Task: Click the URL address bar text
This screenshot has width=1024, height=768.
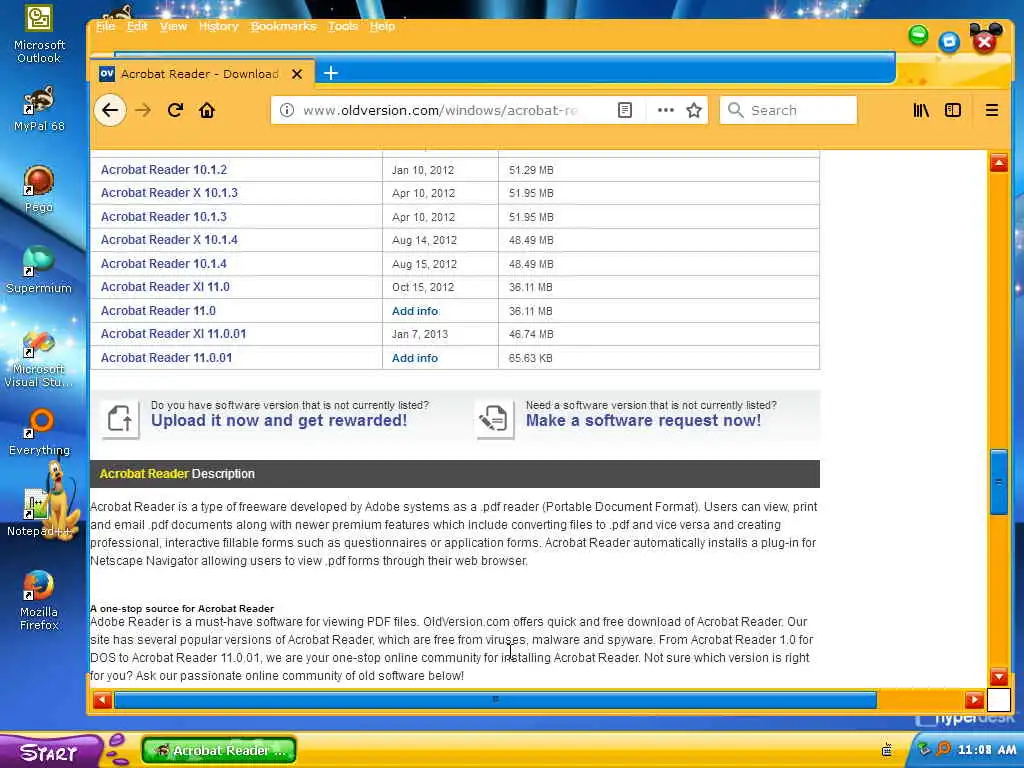Action: 440,110
